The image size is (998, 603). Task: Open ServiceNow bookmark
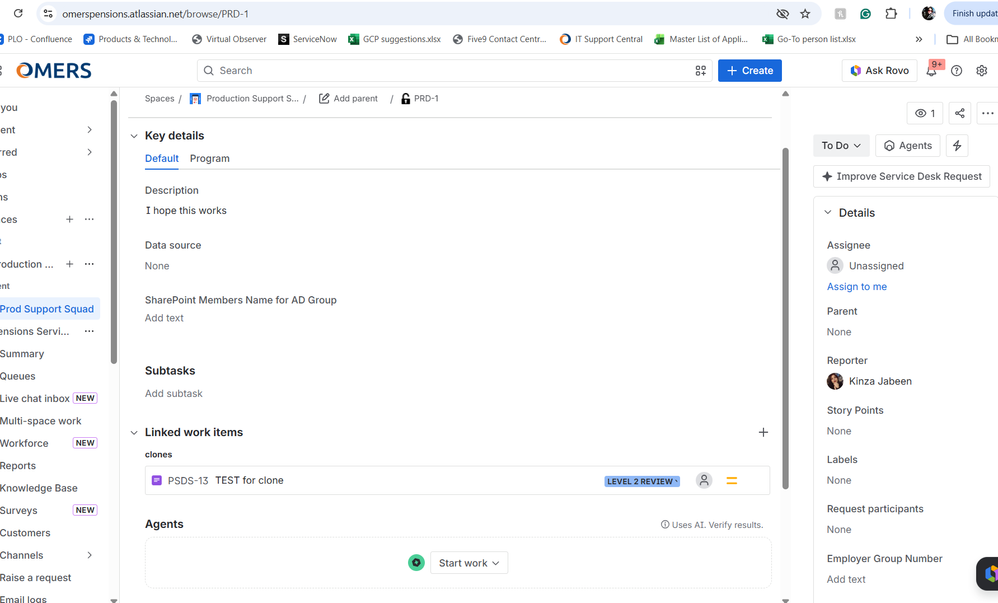(x=307, y=39)
